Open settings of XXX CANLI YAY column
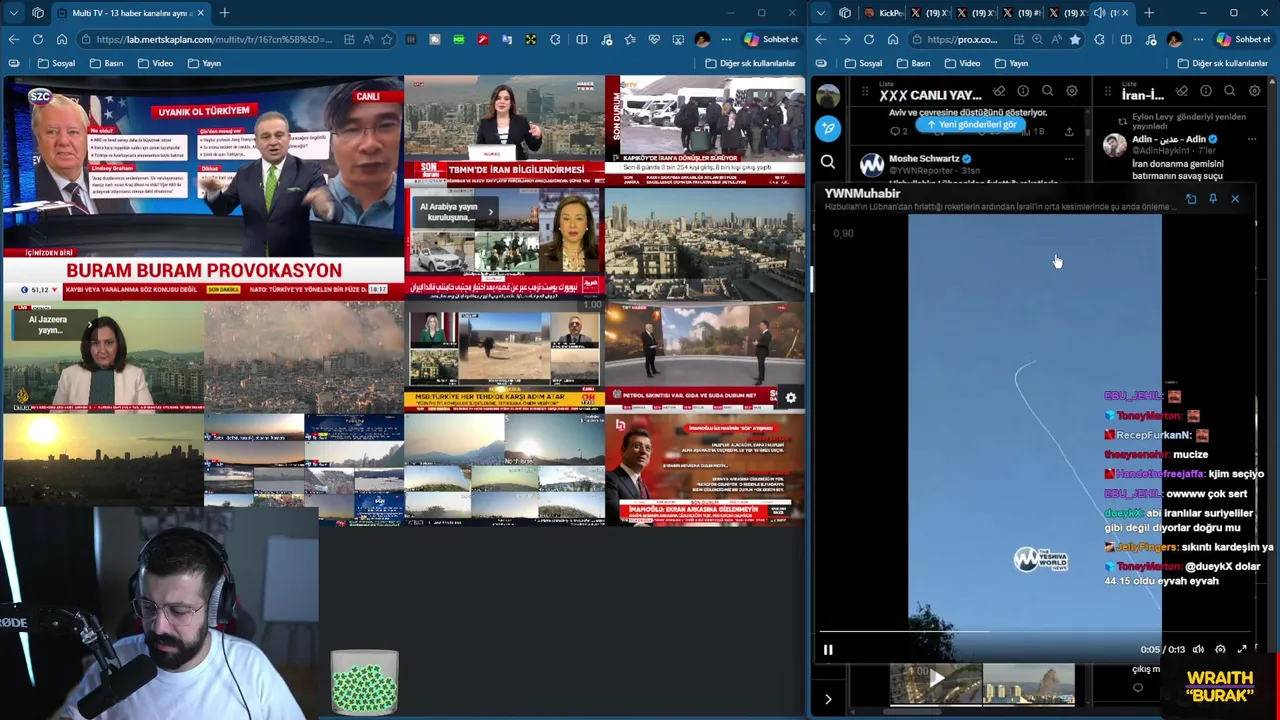Image resolution: width=1280 pixels, height=720 pixels. [1072, 91]
